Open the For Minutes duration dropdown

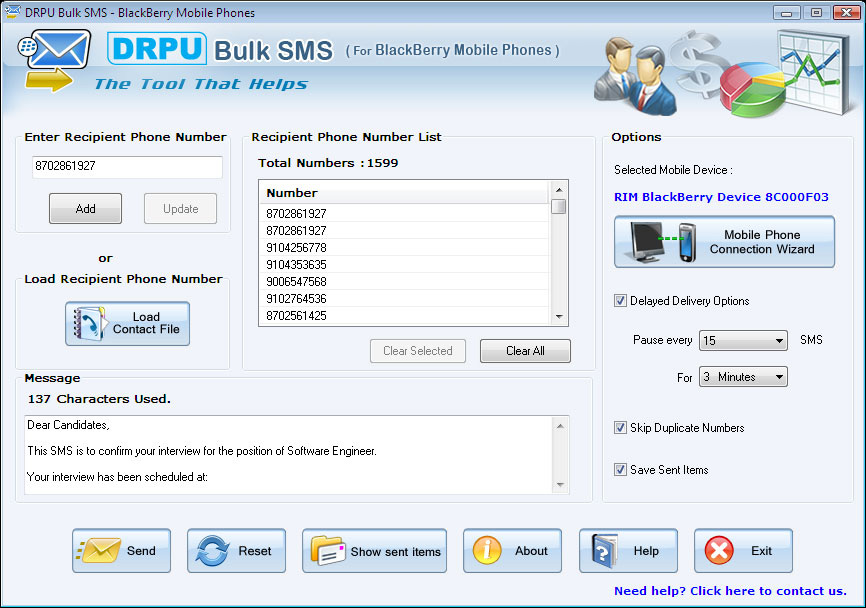point(743,377)
